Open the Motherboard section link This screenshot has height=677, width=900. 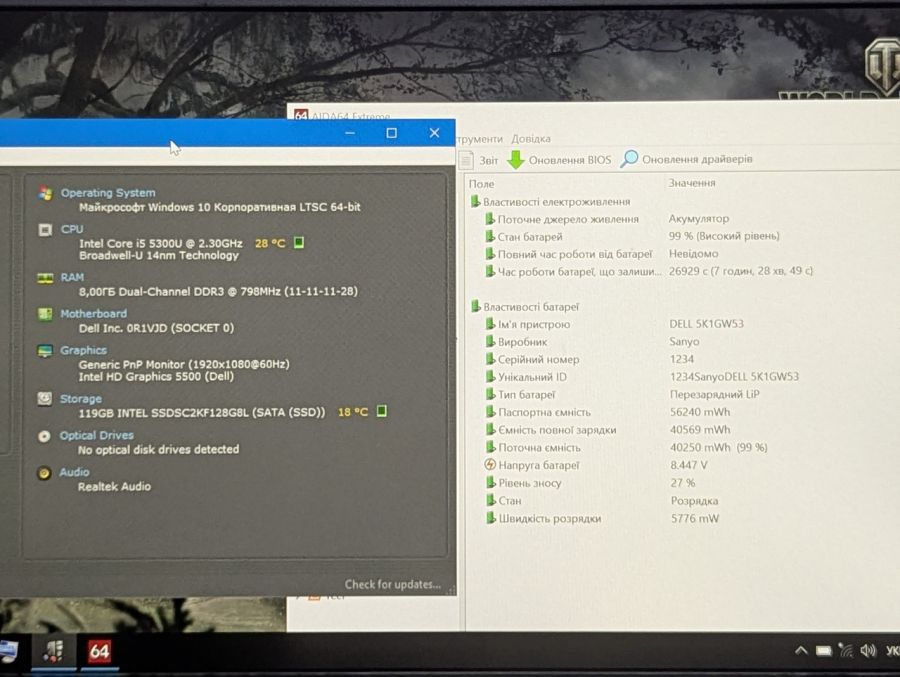point(94,314)
